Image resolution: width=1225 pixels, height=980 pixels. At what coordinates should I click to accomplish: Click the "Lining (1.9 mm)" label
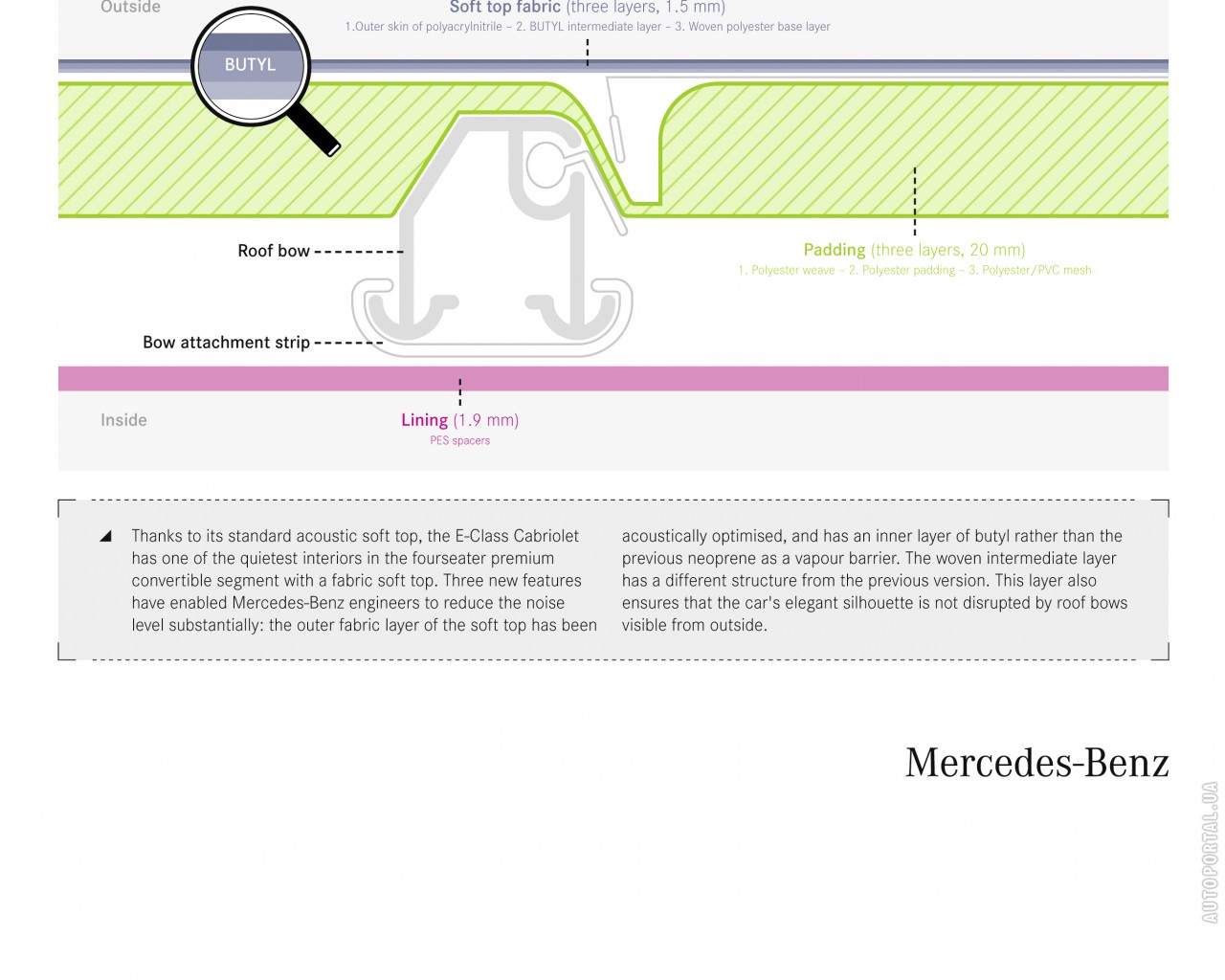click(x=459, y=420)
